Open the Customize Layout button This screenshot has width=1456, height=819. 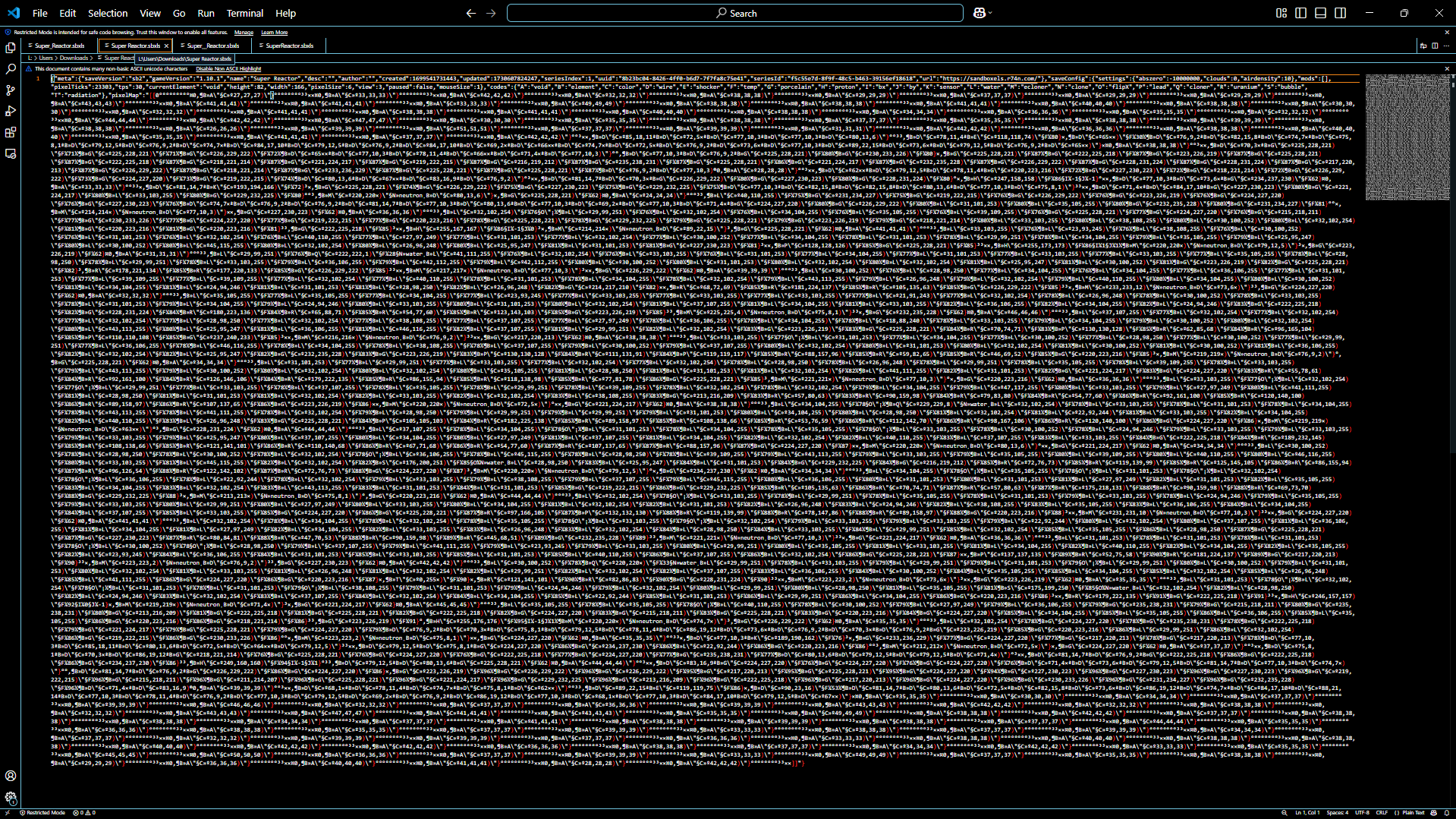point(1281,13)
